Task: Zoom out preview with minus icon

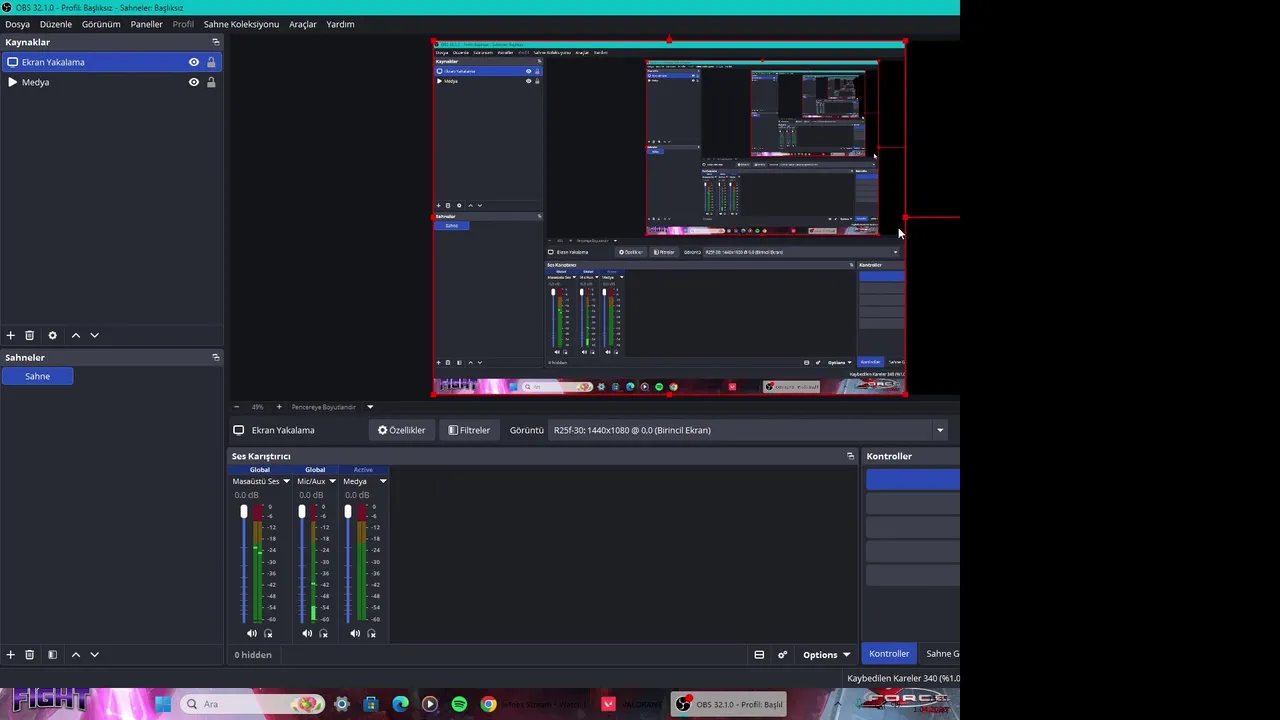Action: [x=236, y=407]
